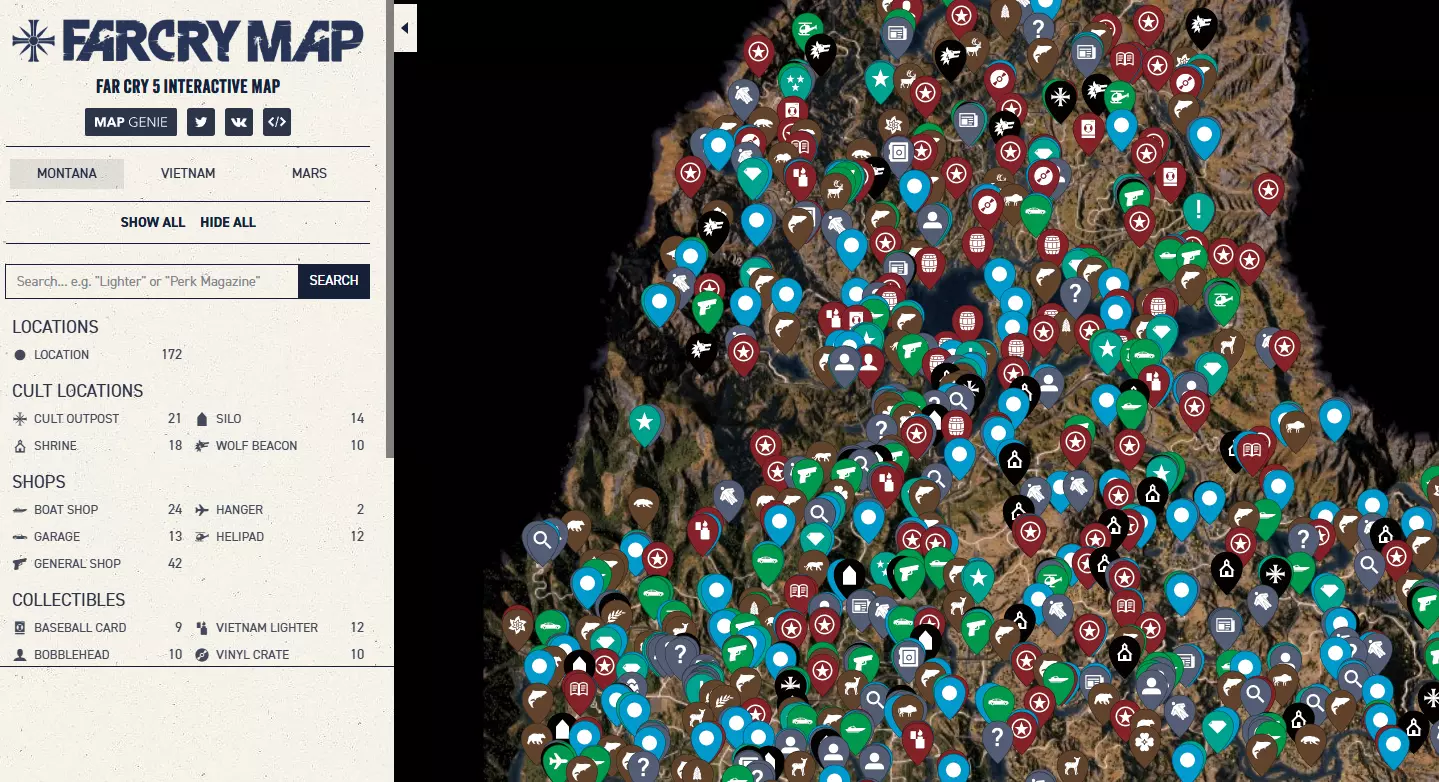Toggle Wolf Beacon markers
This screenshot has width=1439, height=782.
pos(280,446)
